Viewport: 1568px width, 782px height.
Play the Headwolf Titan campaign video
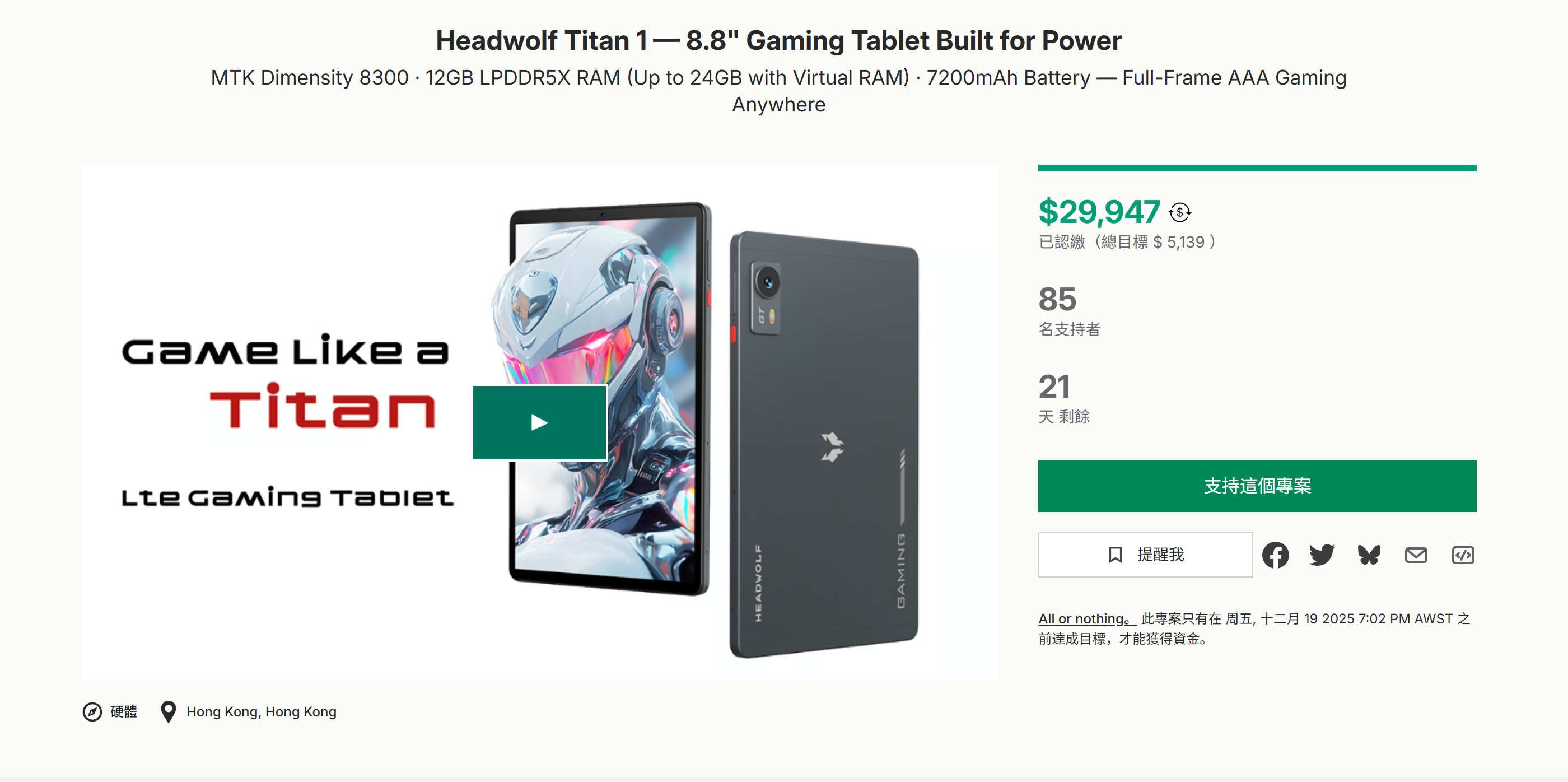[539, 422]
